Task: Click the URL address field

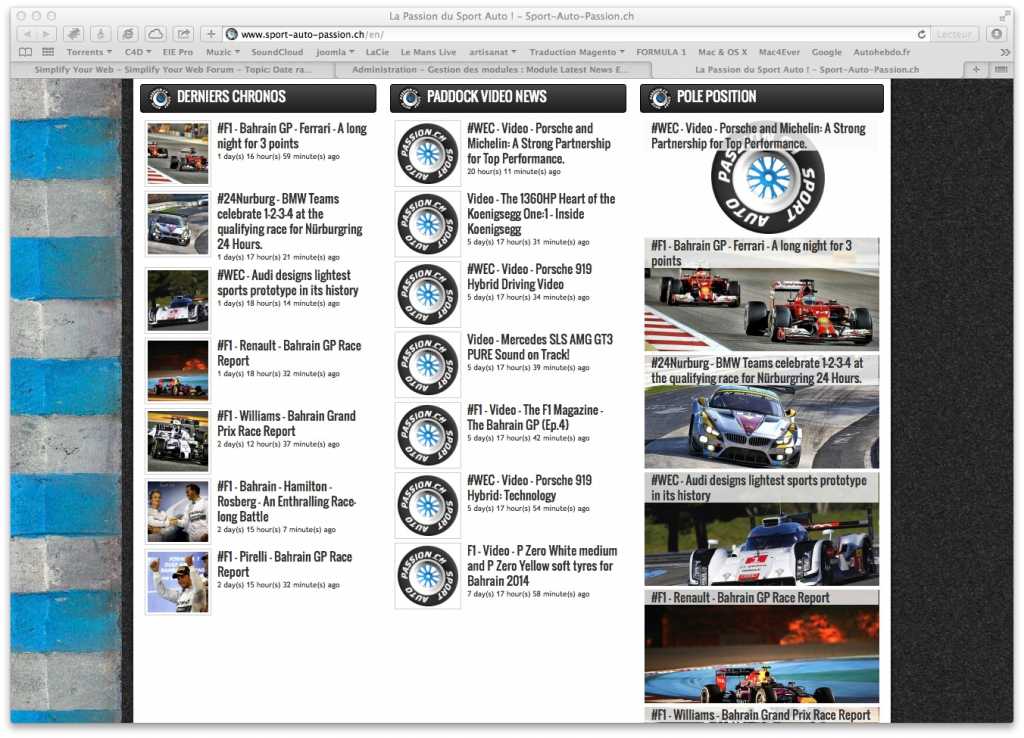Action: click(570, 34)
